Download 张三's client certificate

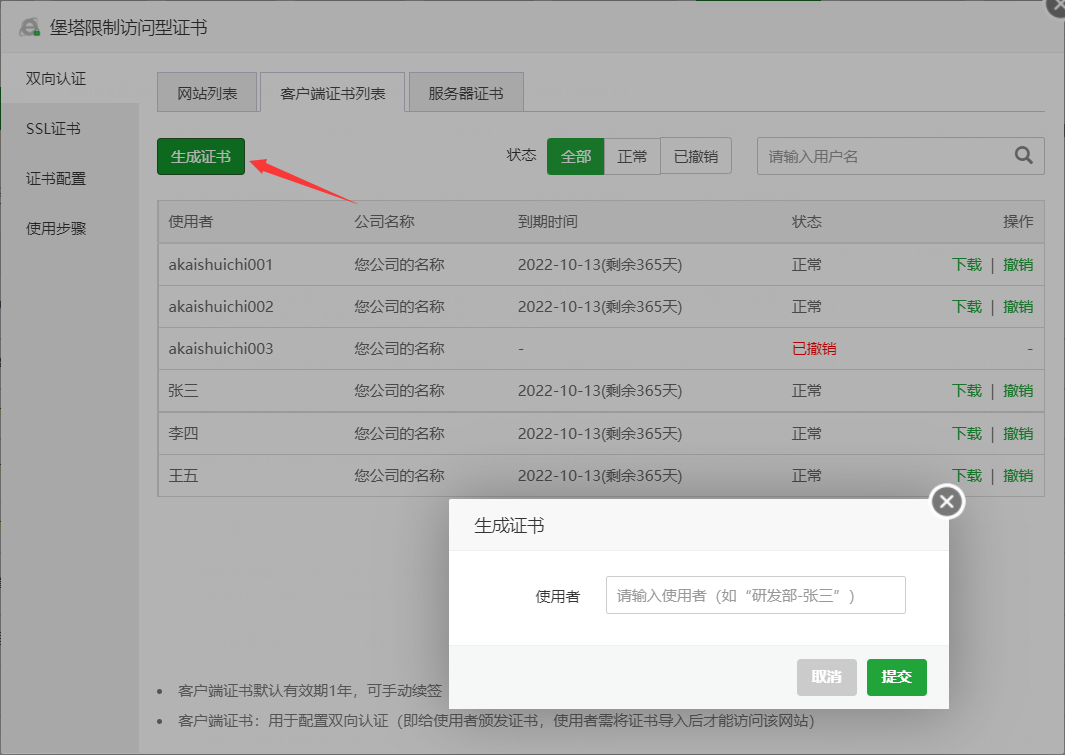(x=966, y=390)
